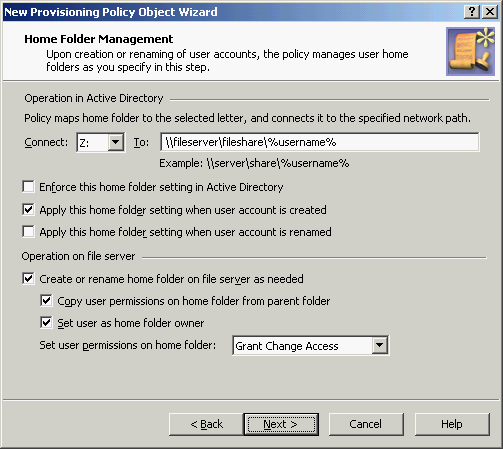Close the wizard with the X button

tap(490, 12)
